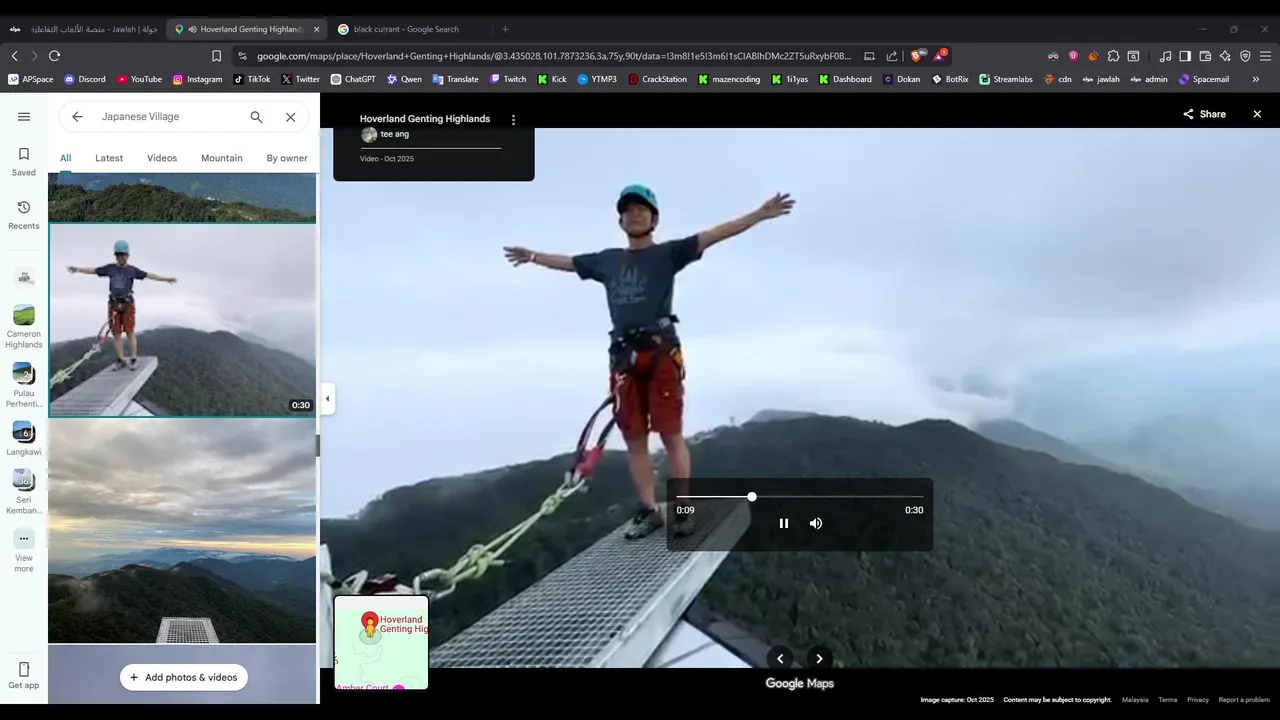Open the Seri Kembangan recent place
Image resolution: width=1280 pixels, height=720 pixels.
[24, 493]
